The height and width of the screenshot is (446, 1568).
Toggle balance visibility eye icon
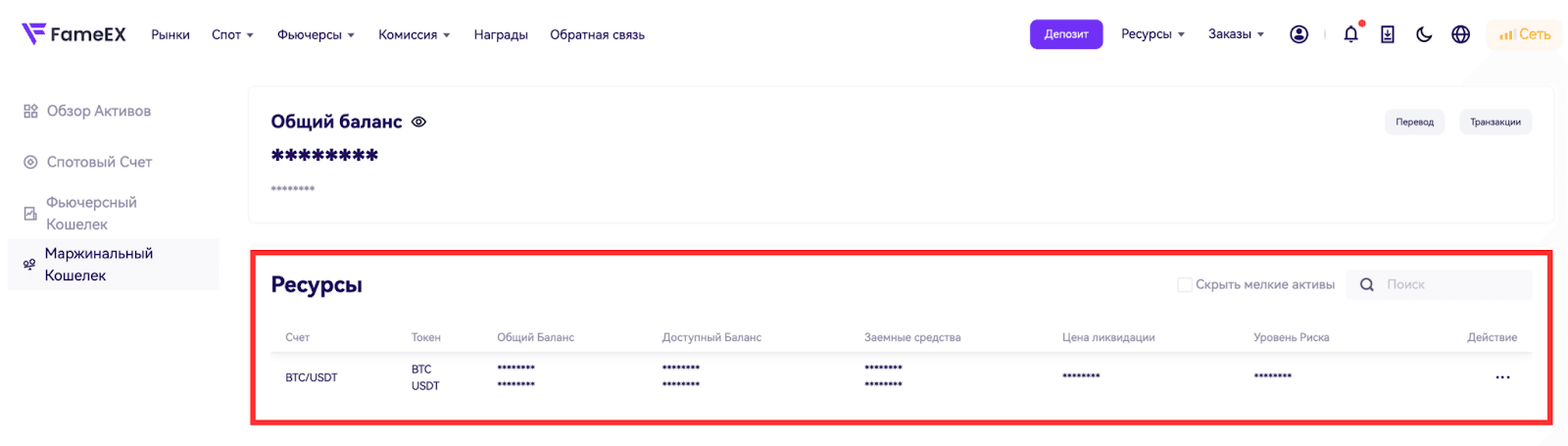(x=418, y=122)
